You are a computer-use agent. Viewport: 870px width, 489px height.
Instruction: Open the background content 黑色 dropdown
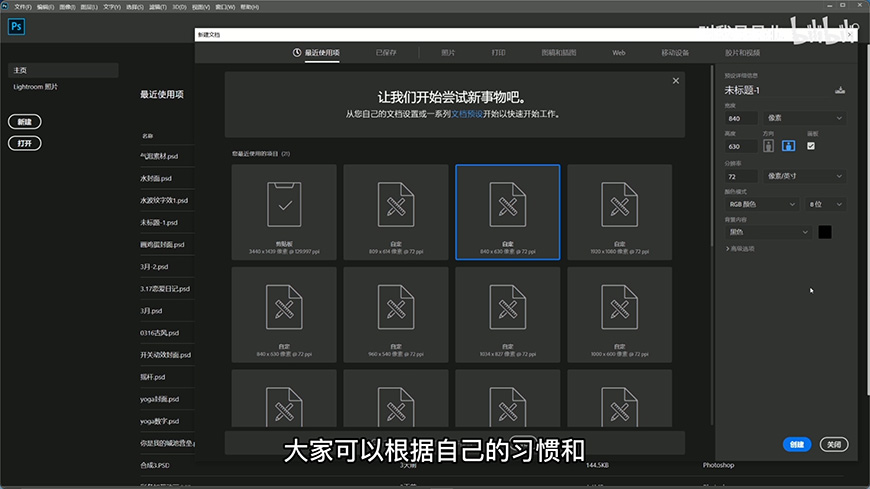pos(768,232)
